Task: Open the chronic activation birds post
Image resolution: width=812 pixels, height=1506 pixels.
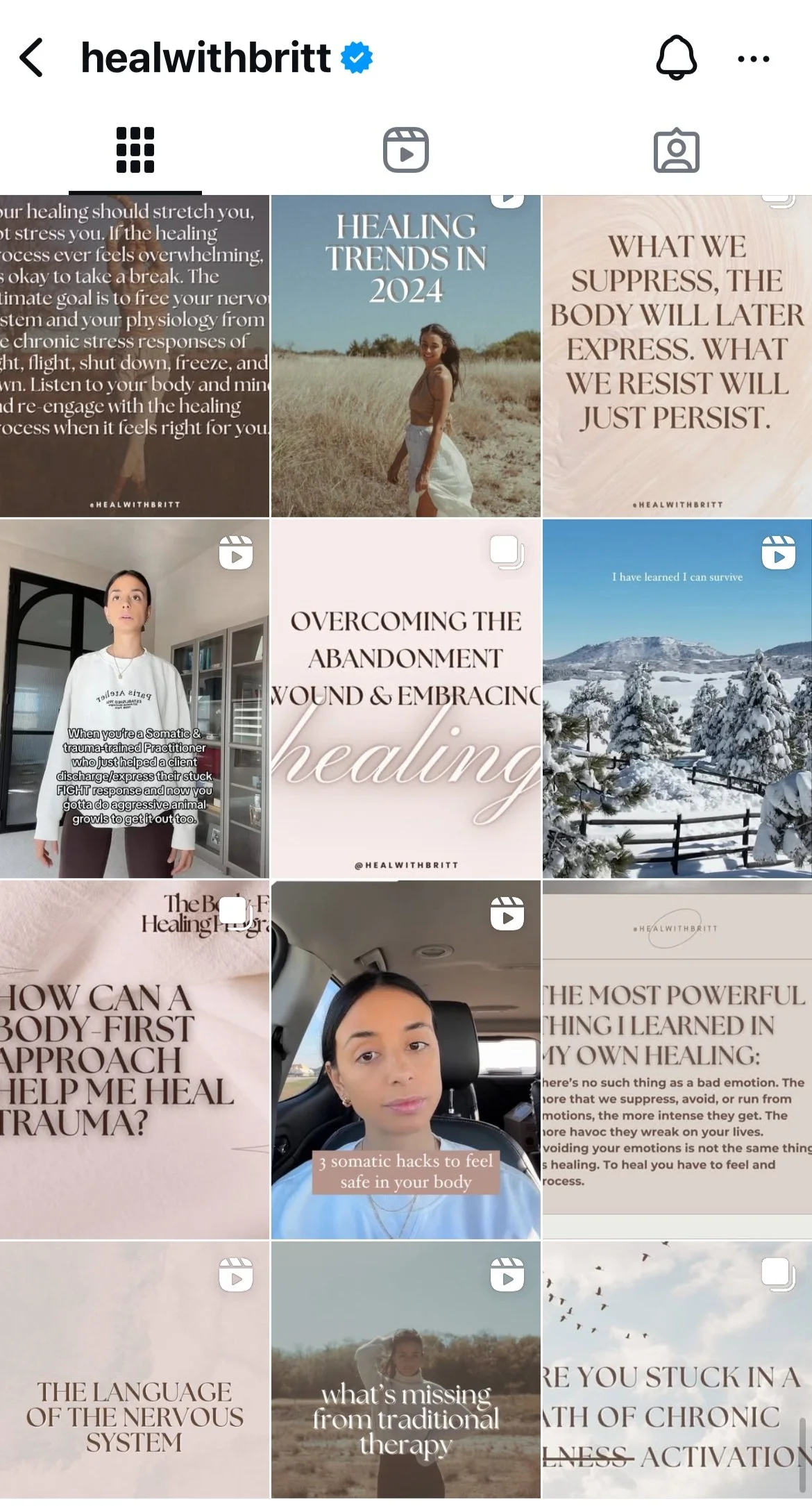Action: (x=677, y=1370)
